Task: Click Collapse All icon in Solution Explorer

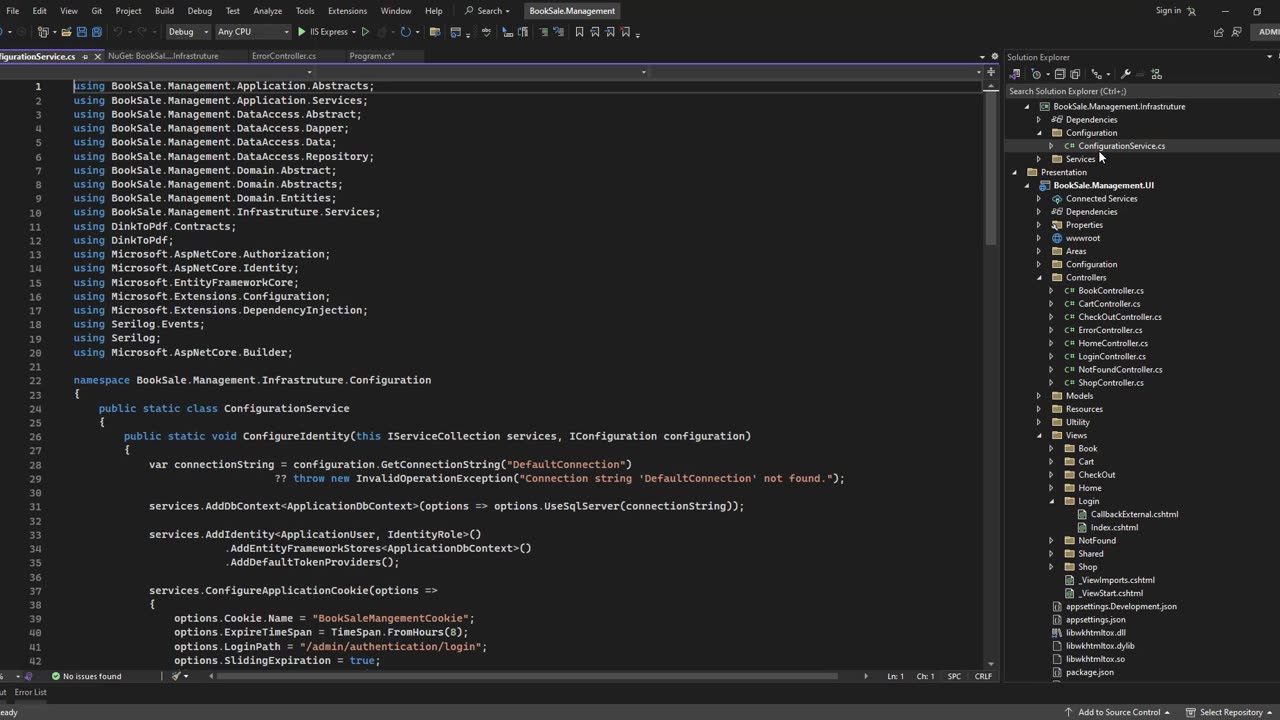Action: [1060, 74]
